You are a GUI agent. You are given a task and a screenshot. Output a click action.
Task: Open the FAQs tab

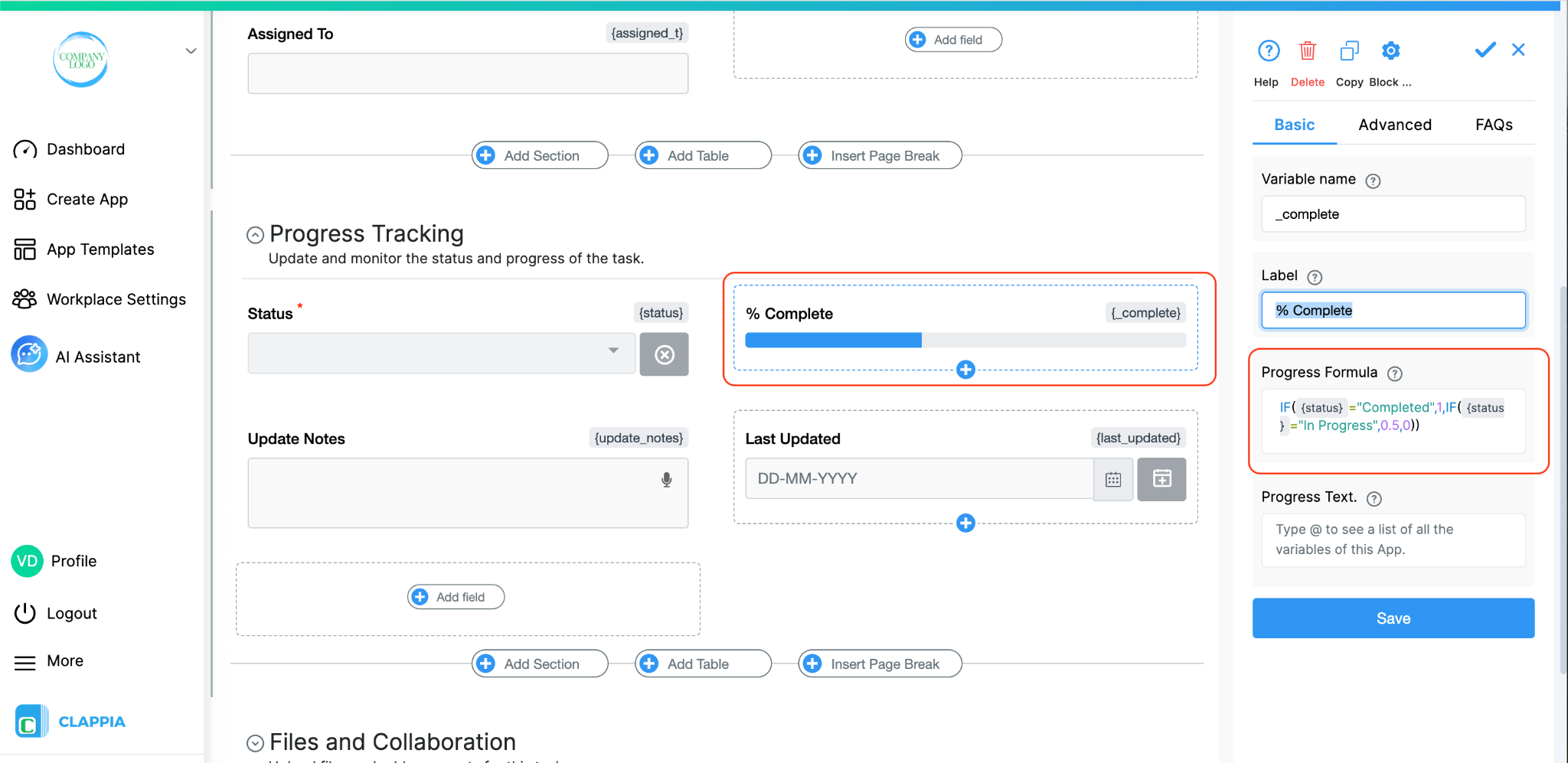pos(1493,124)
